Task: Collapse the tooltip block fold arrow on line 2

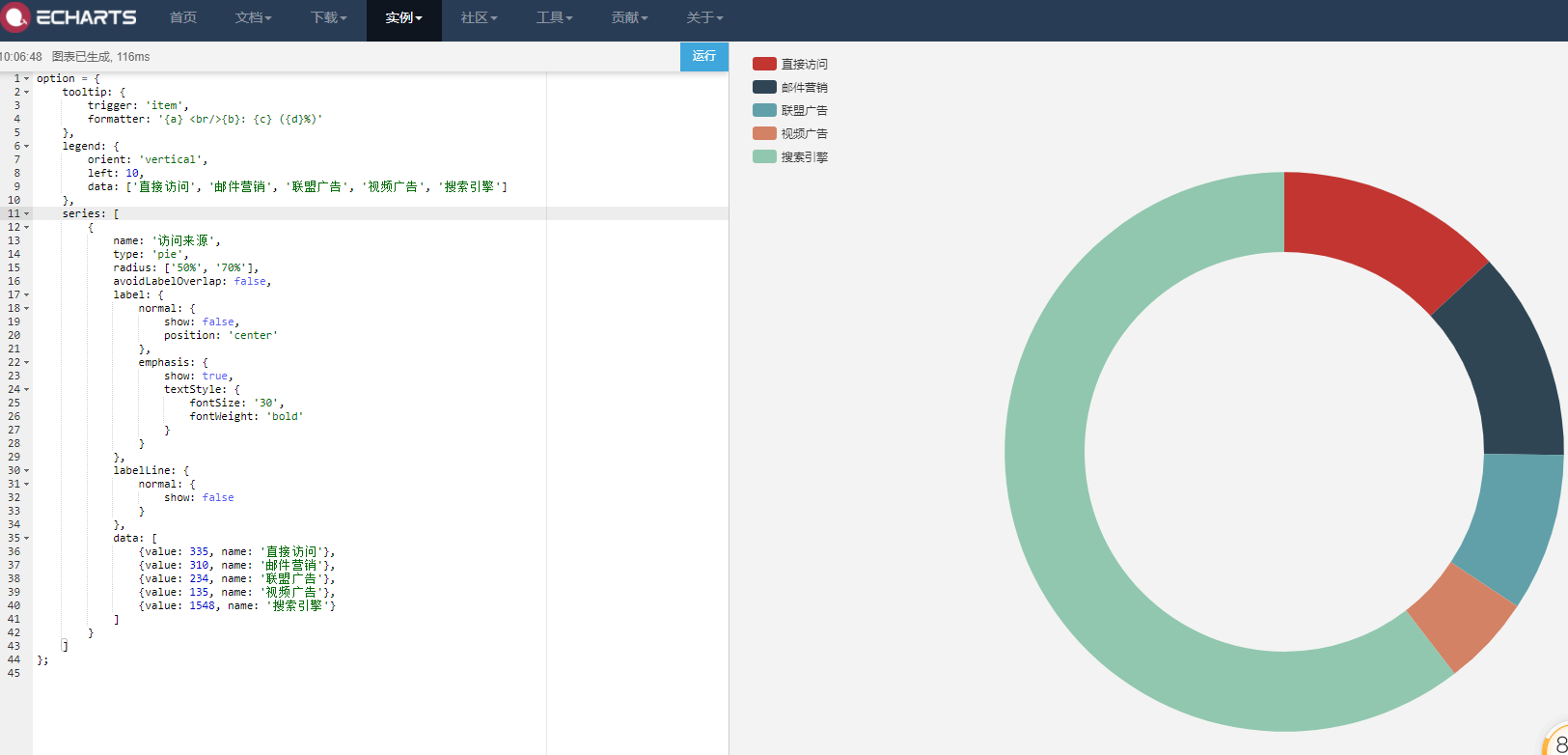Action: 27,93
